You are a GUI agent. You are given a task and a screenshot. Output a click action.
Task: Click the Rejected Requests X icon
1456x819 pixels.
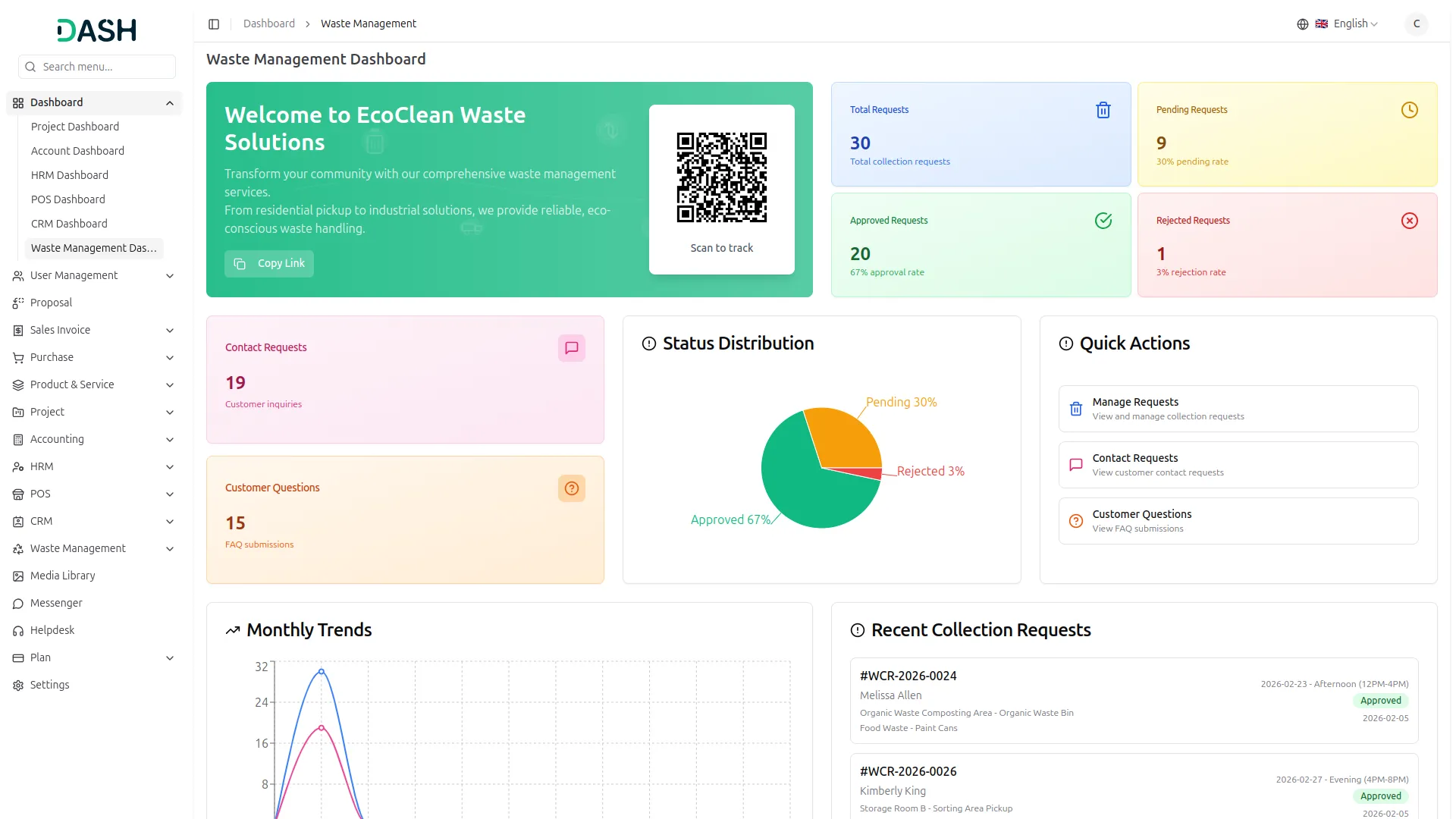1410,221
